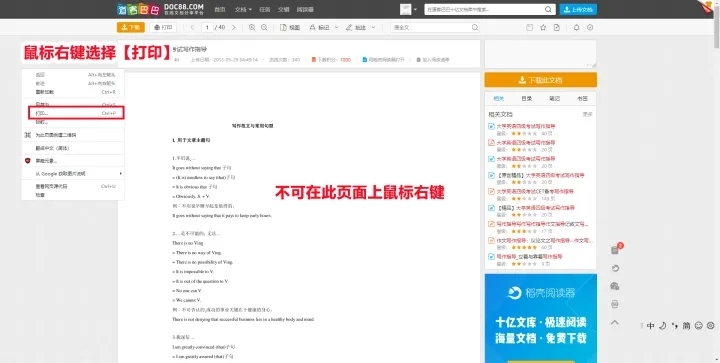The width and height of the screenshot is (720, 363).
Task: Choose the red shield block-element entry
Action: tap(73, 161)
